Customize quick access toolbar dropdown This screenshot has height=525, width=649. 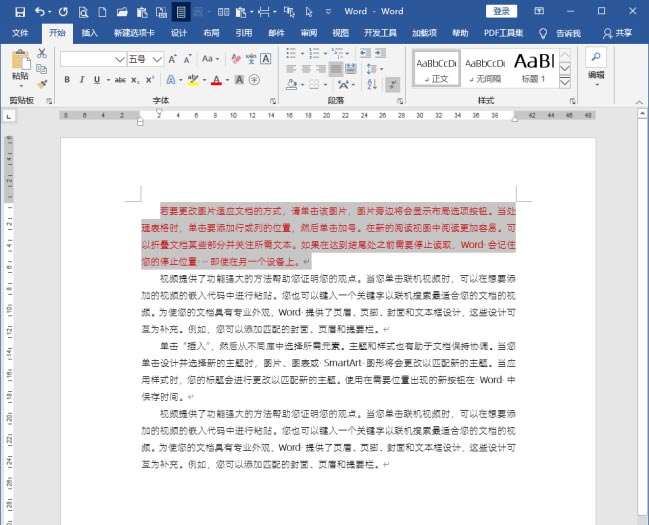coord(328,12)
